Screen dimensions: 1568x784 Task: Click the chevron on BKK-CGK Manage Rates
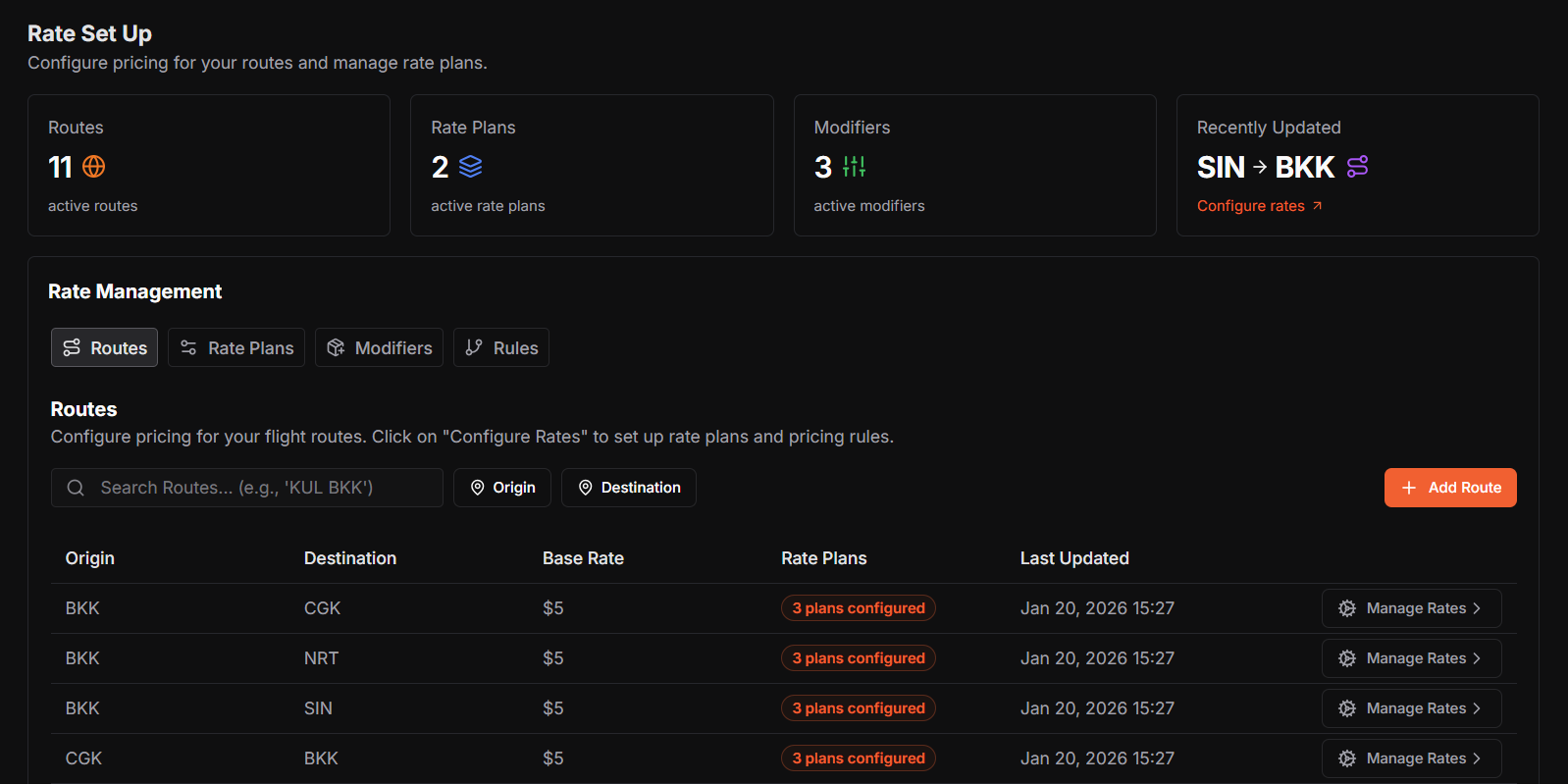click(1477, 608)
